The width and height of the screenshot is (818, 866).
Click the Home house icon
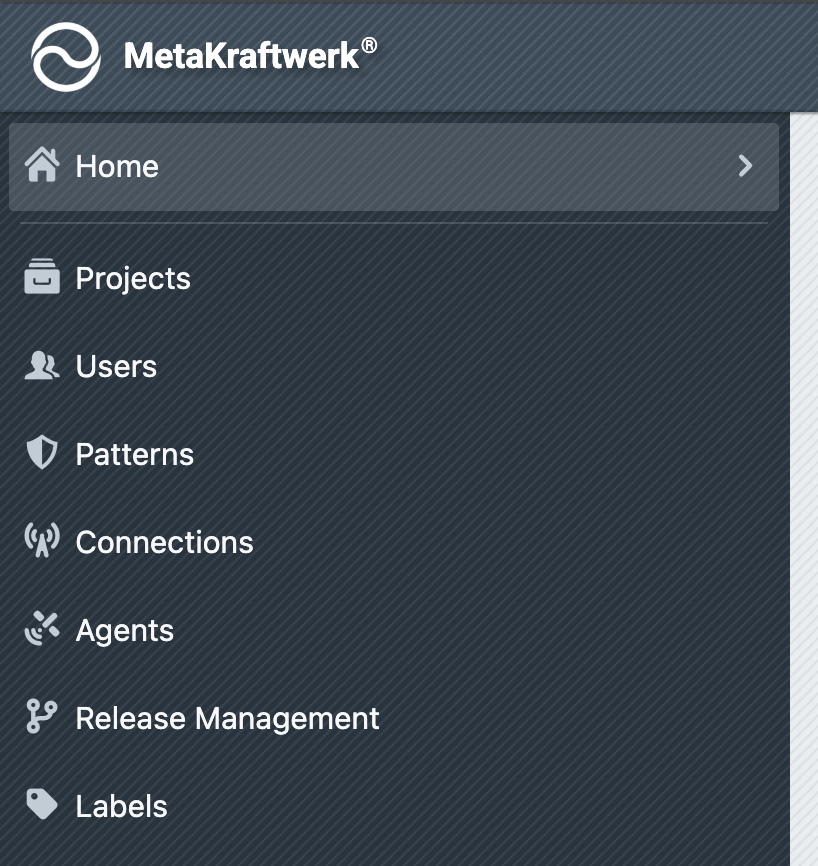tap(42, 166)
